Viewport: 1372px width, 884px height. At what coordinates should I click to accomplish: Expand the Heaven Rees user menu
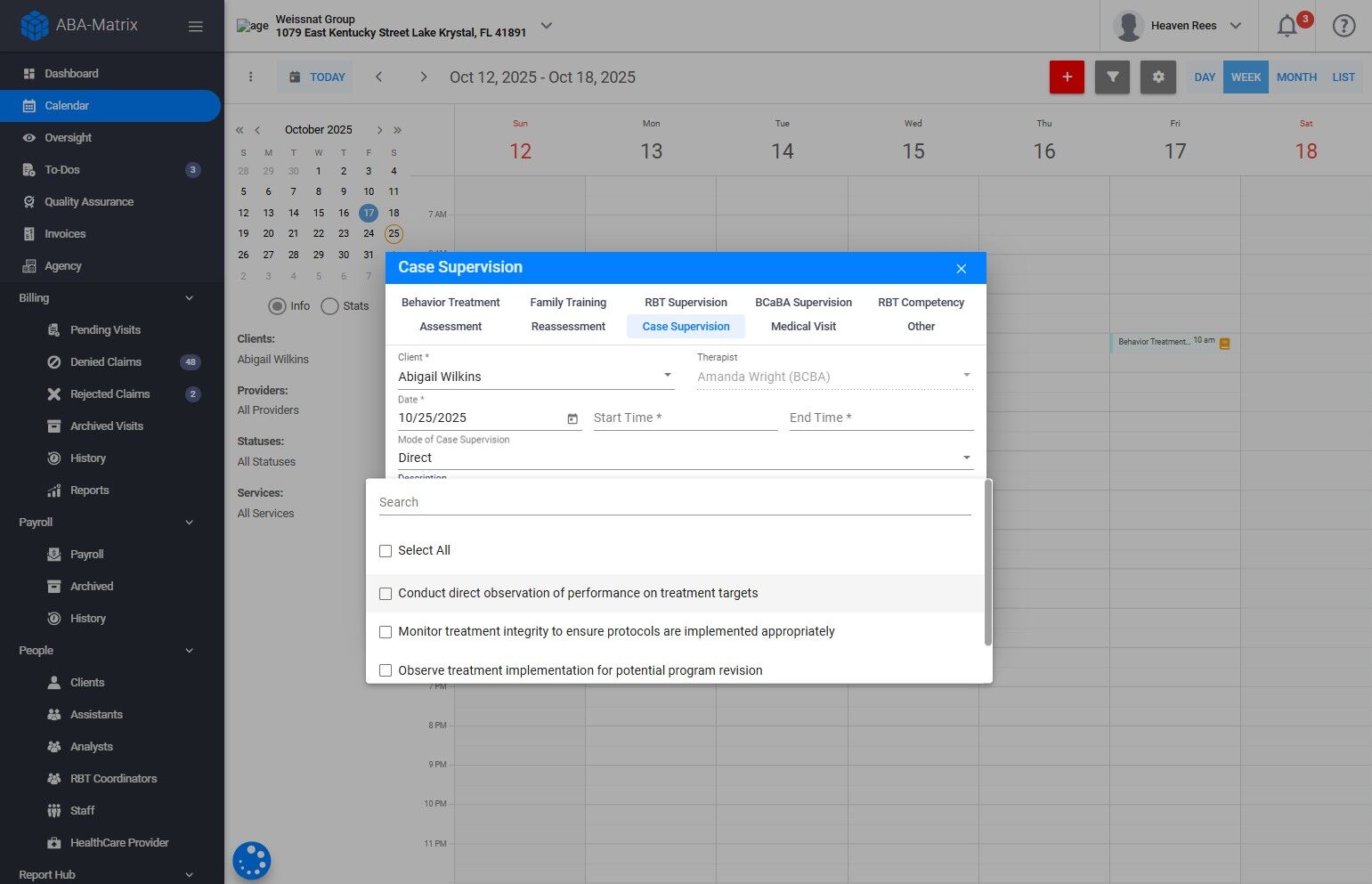point(1235,26)
